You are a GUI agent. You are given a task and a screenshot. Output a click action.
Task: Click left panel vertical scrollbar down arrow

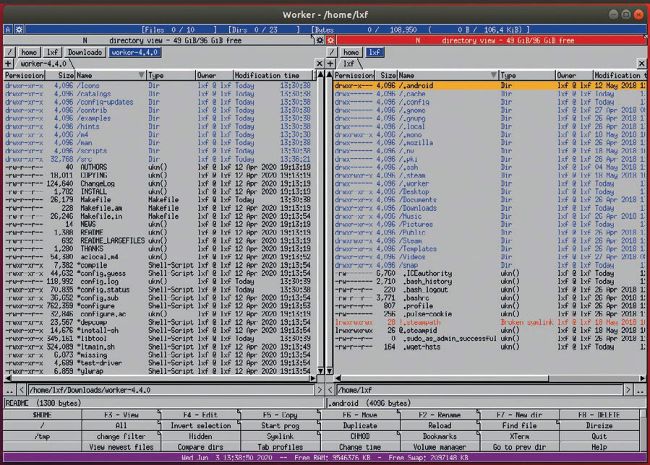click(320, 371)
